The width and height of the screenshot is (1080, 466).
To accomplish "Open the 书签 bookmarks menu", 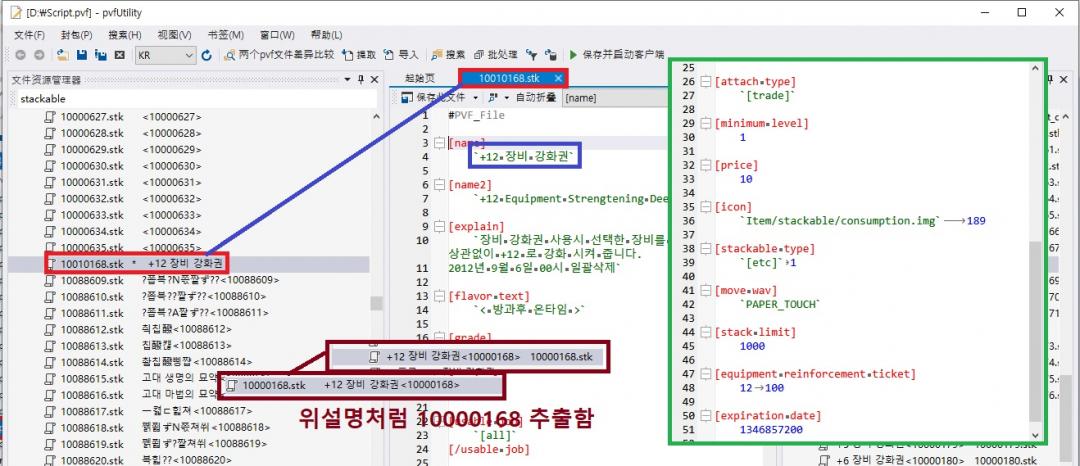I will (222, 35).
